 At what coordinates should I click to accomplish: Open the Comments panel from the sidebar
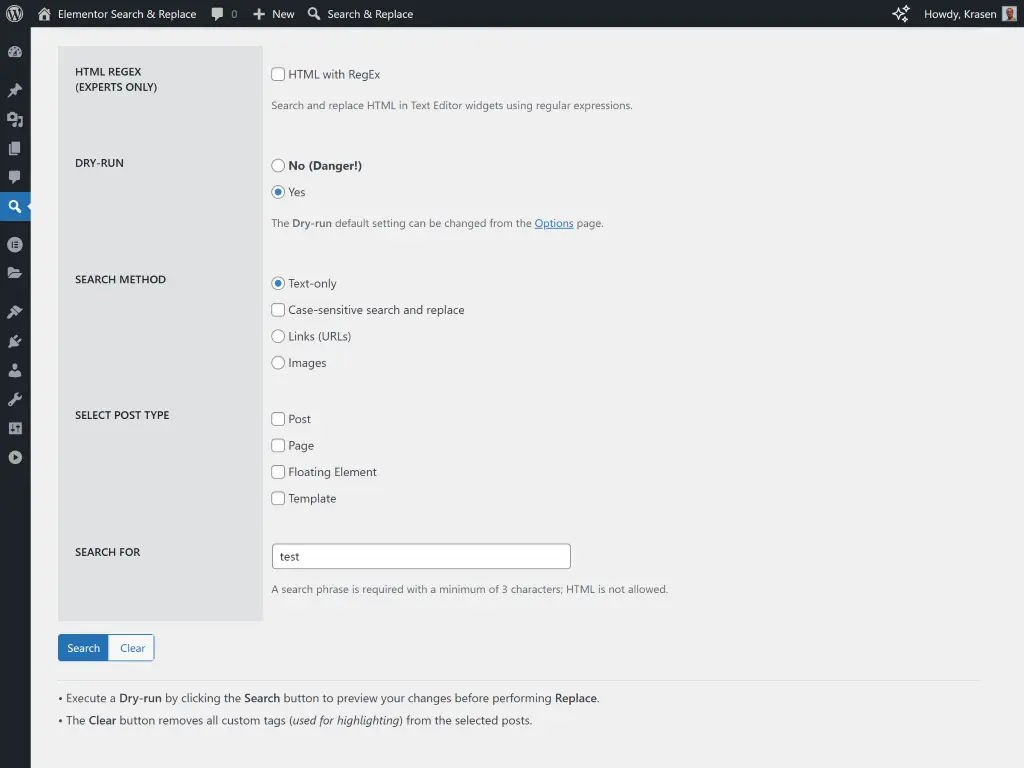tap(14, 177)
